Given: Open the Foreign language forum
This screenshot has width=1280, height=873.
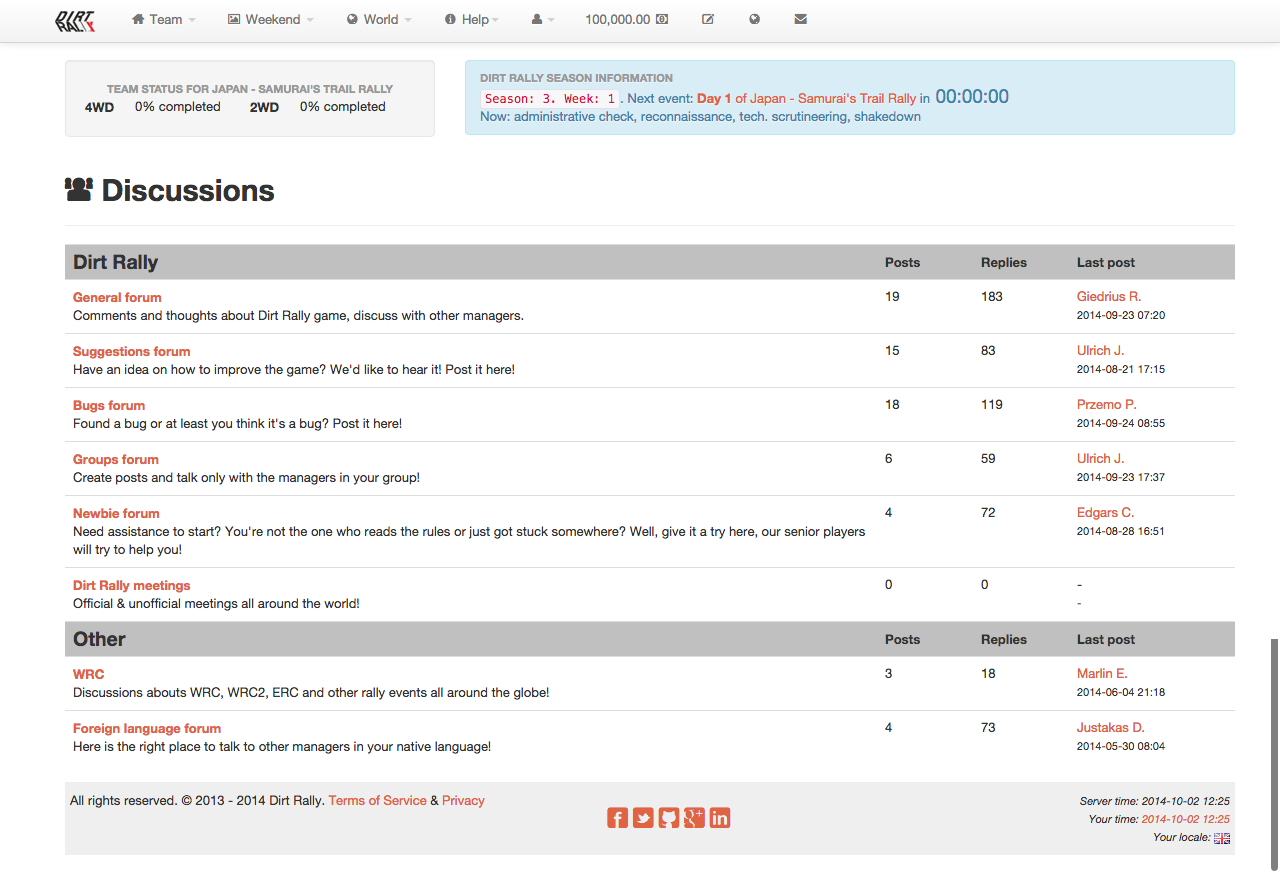Looking at the screenshot, I should (147, 728).
